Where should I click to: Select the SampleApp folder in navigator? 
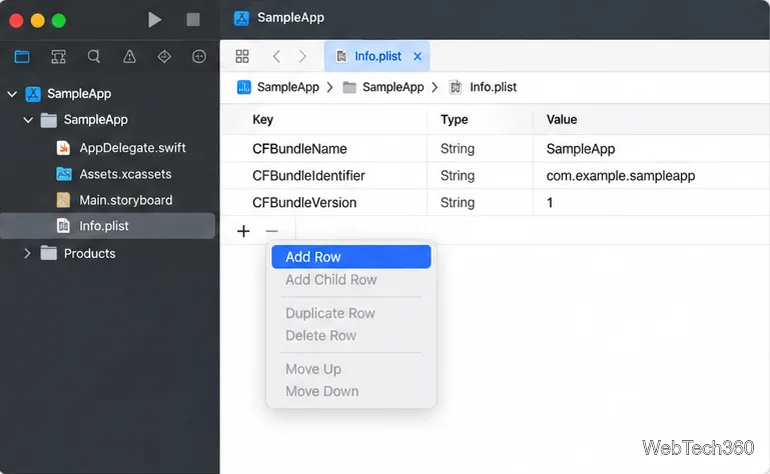95,120
